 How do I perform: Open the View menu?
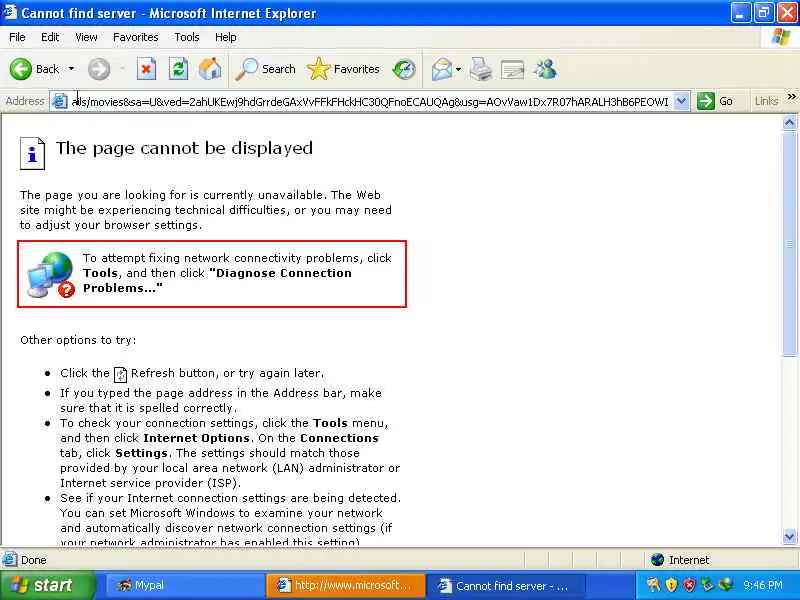coord(86,37)
